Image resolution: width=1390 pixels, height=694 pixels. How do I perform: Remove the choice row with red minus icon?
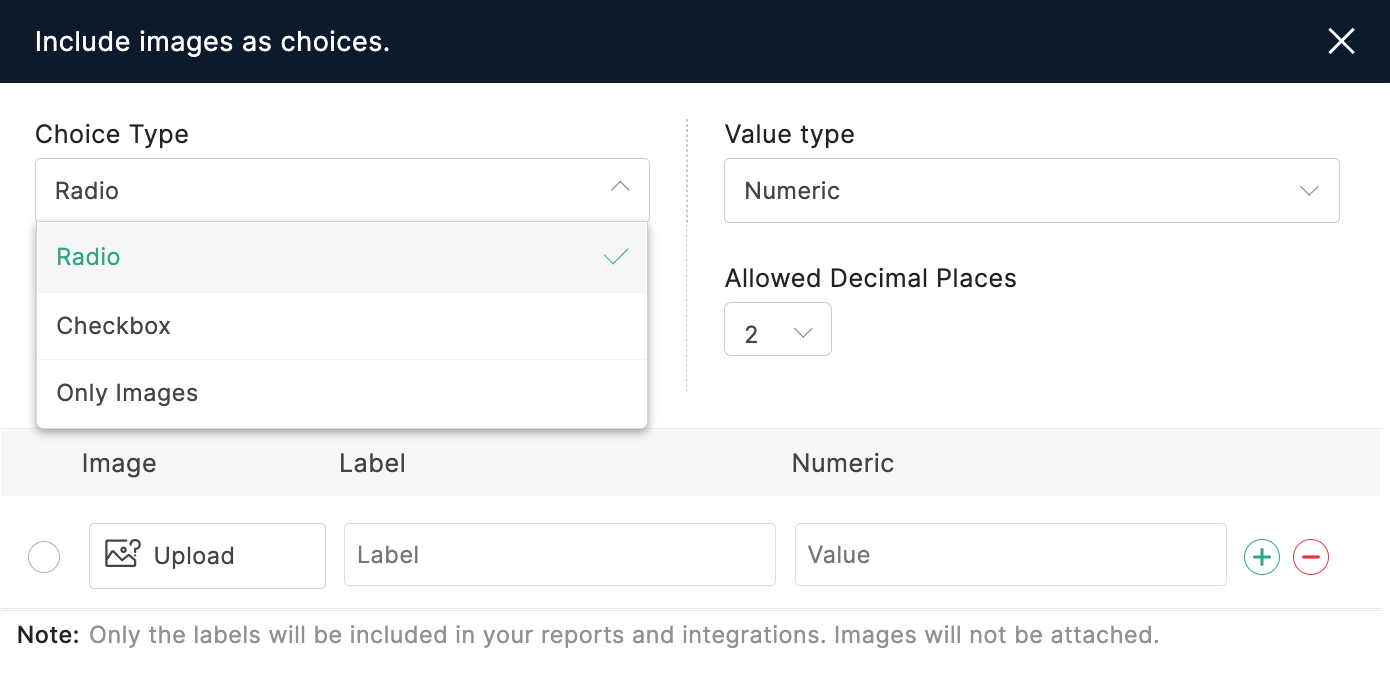(1310, 557)
